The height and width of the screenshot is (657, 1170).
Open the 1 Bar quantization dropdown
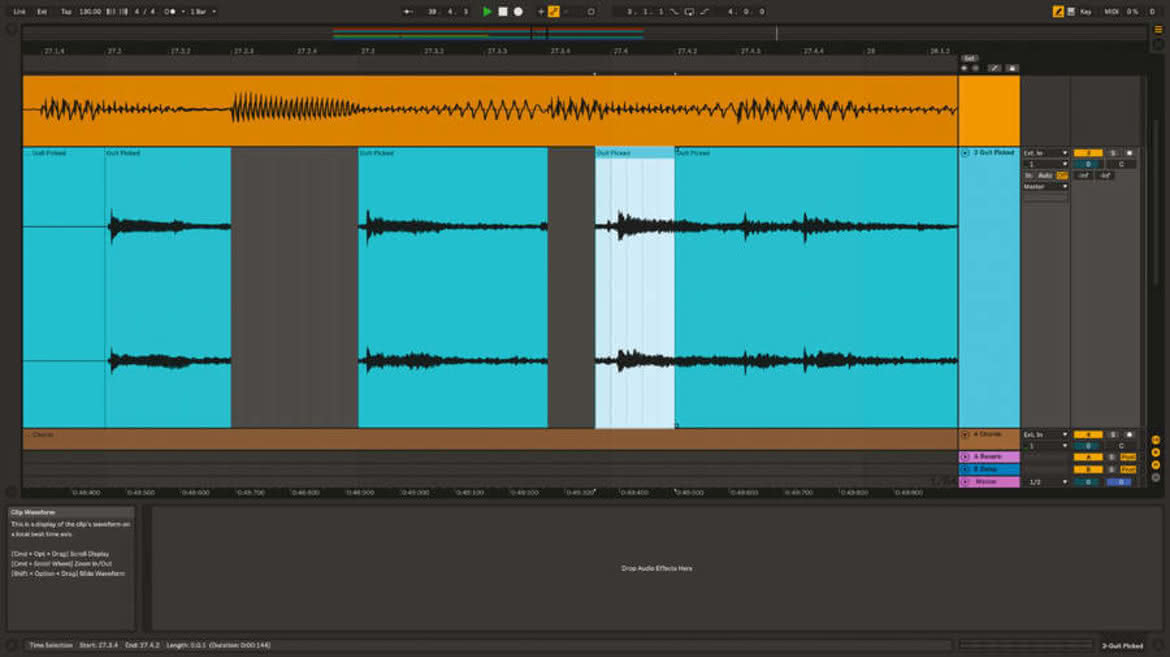click(x=202, y=11)
